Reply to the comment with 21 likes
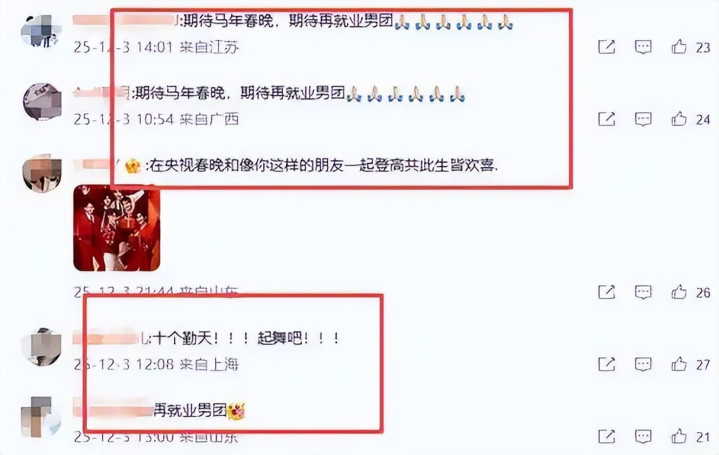 click(x=643, y=436)
